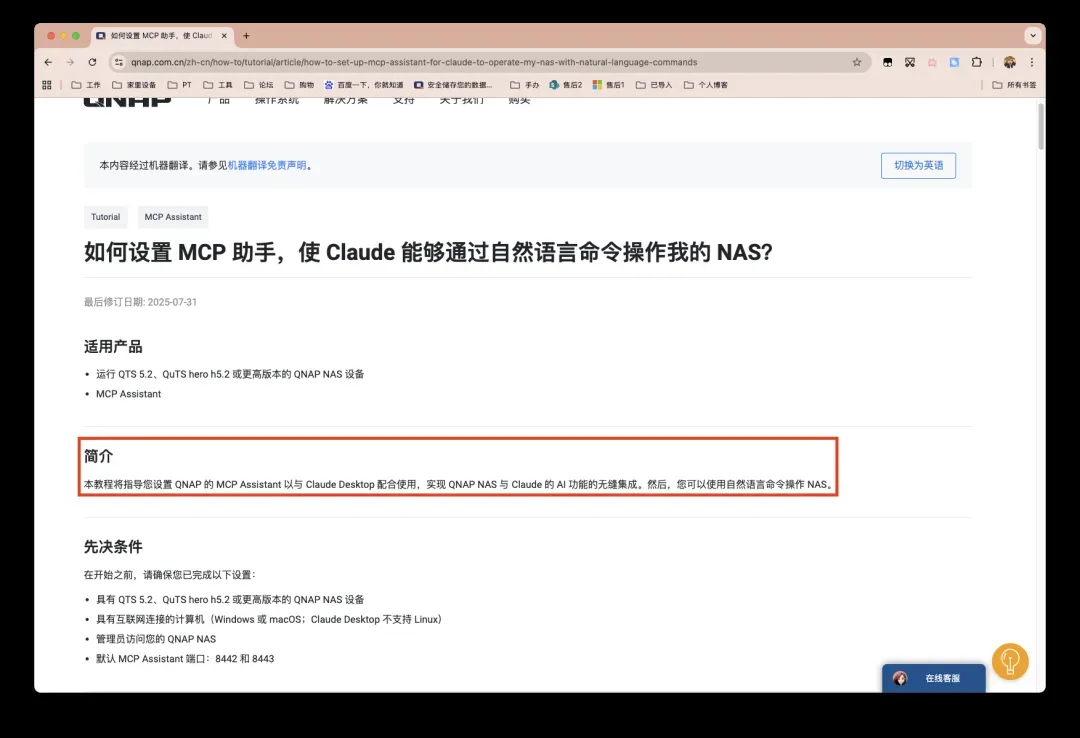Open the Chrome extensions puzzle icon
The height and width of the screenshot is (738, 1080).
(x=977, y=62)
